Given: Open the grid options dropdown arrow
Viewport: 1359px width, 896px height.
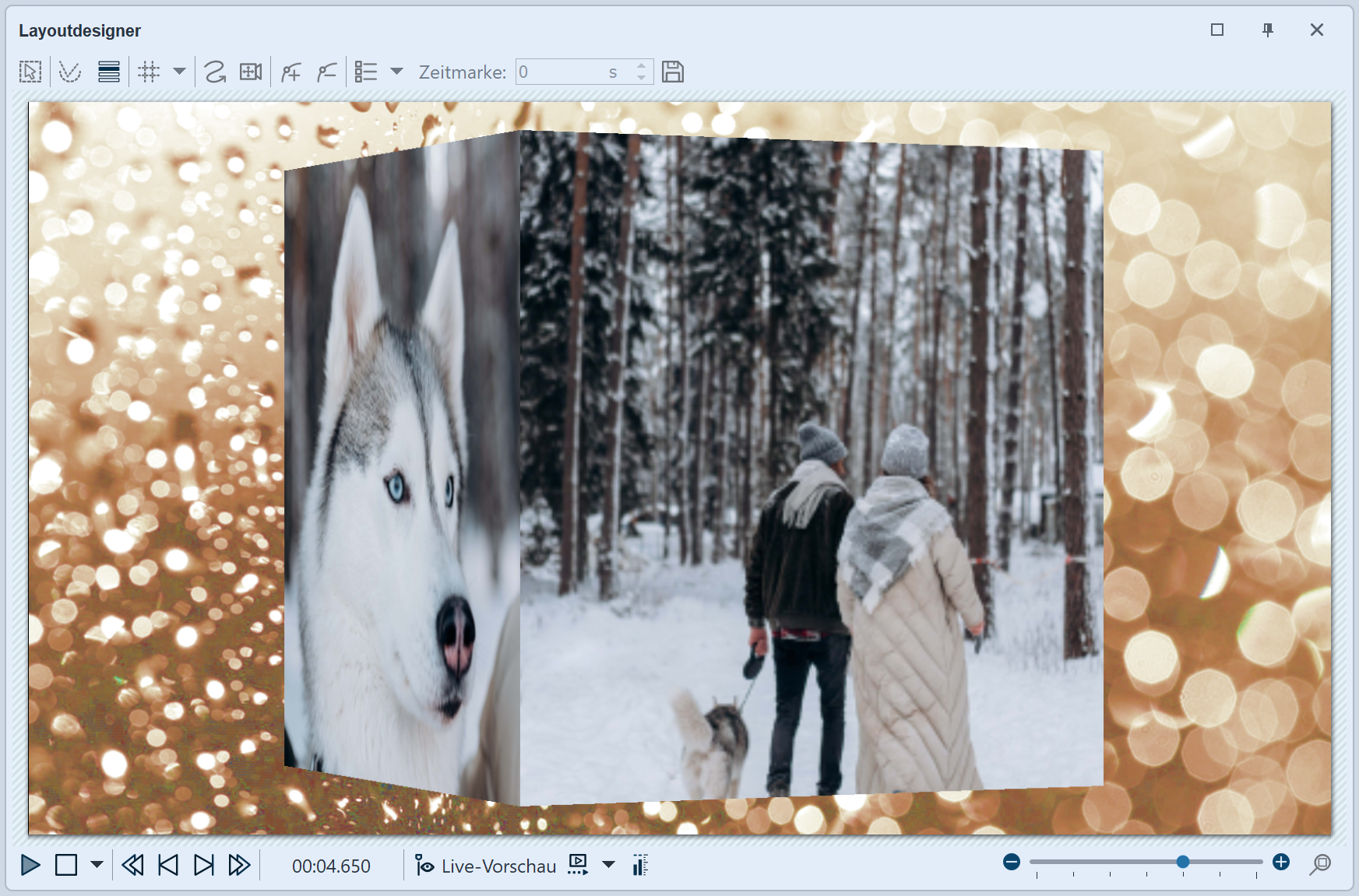Looking at the screenshot, I should [x=179, y=72].
